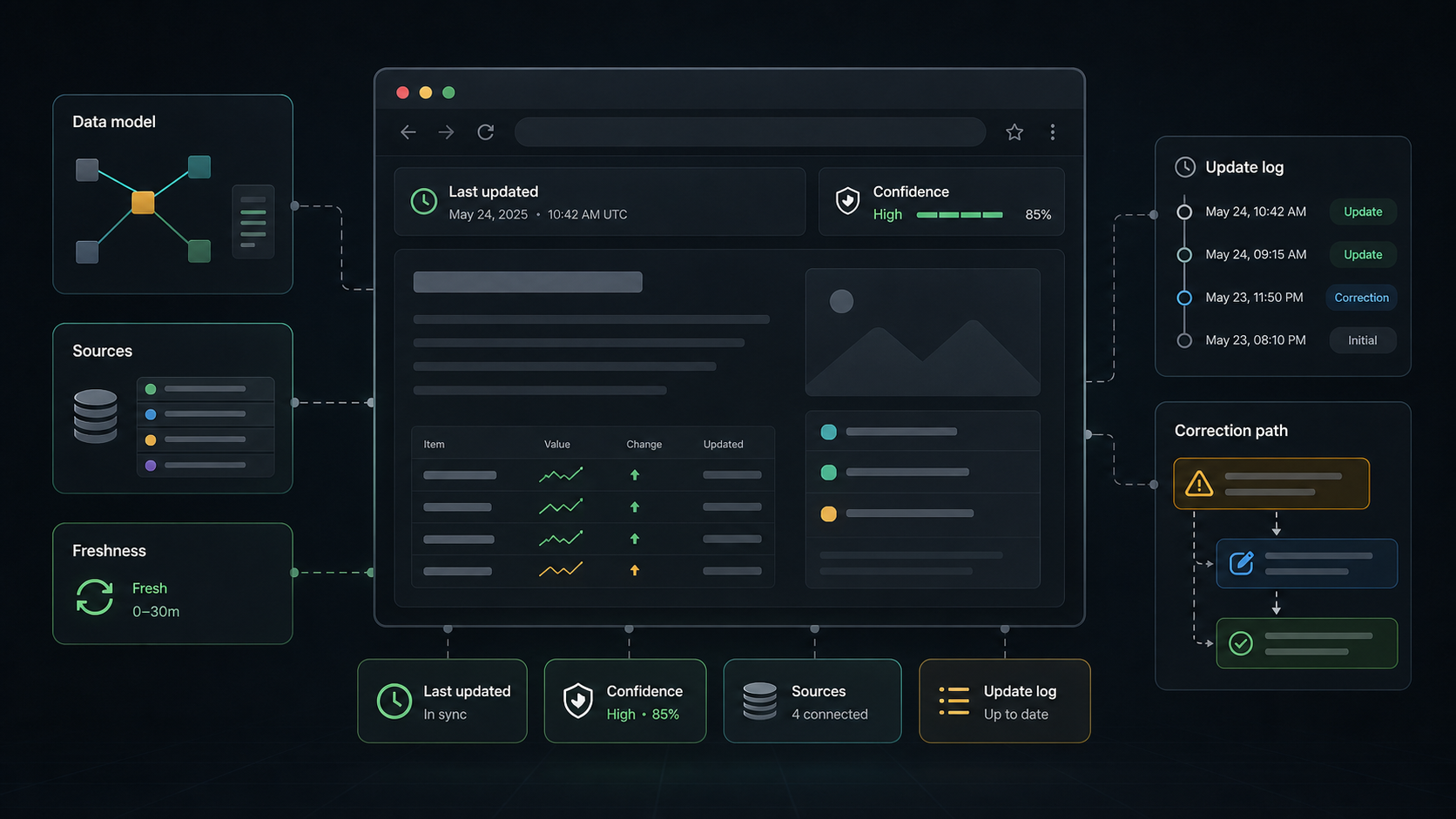Select timeline marker for May 24, 10:42 AM

coord(1184,211)
